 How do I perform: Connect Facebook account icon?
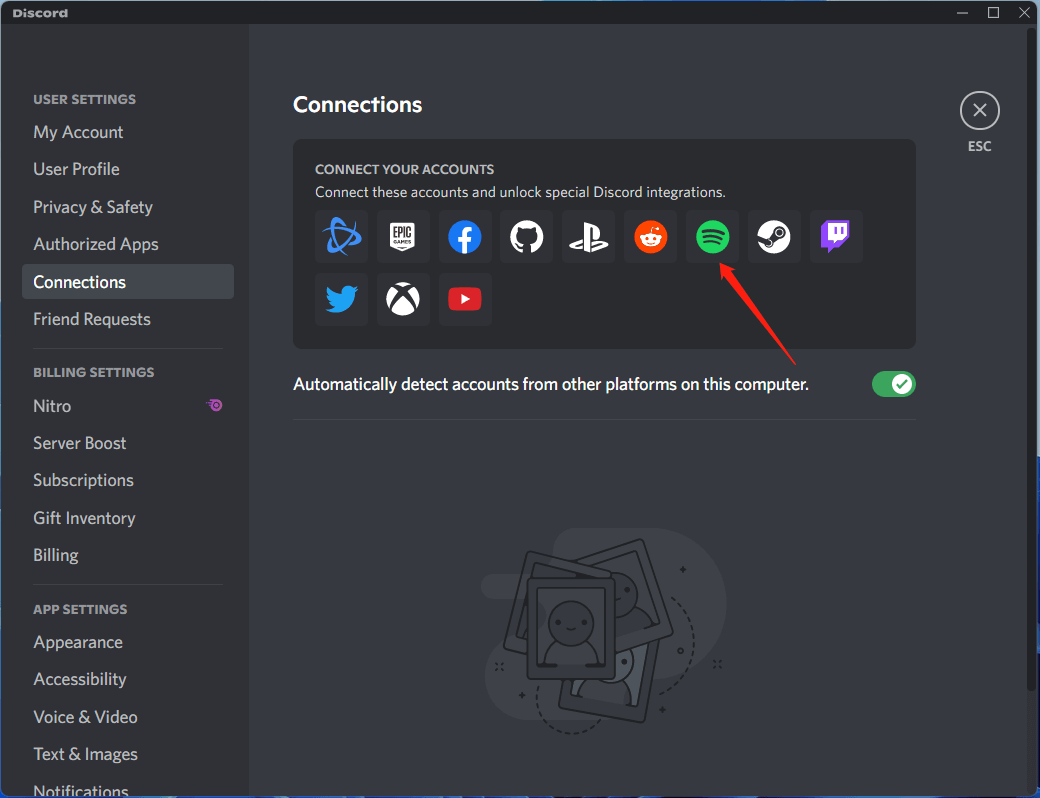tap(465, 237)
